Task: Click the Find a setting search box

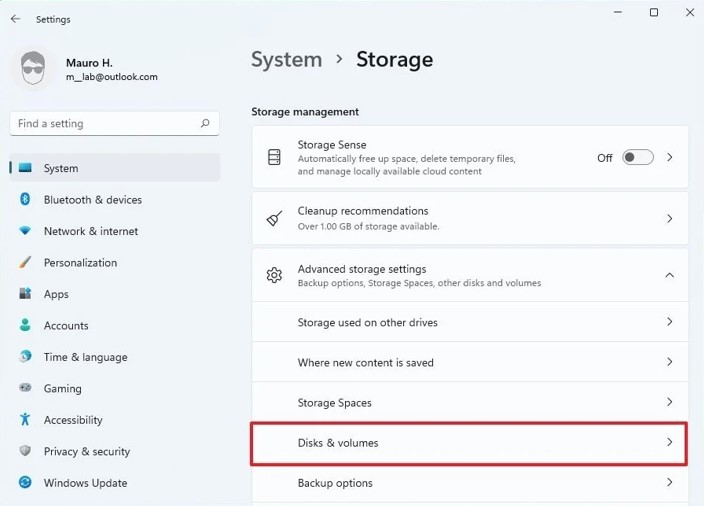Action: [x=114, y=123]
